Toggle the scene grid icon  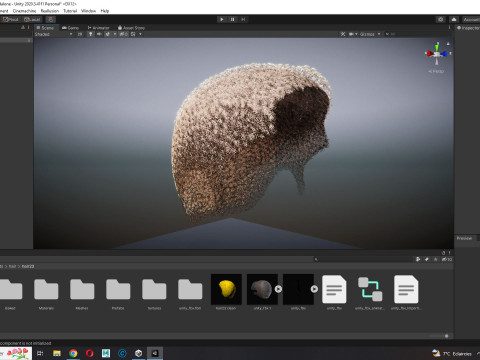tap(133, 34)
